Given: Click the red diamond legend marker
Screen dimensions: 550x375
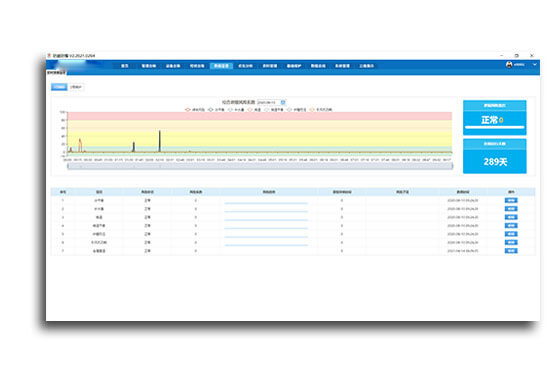Looking at the screenshot, I should [x=188, y=110].
